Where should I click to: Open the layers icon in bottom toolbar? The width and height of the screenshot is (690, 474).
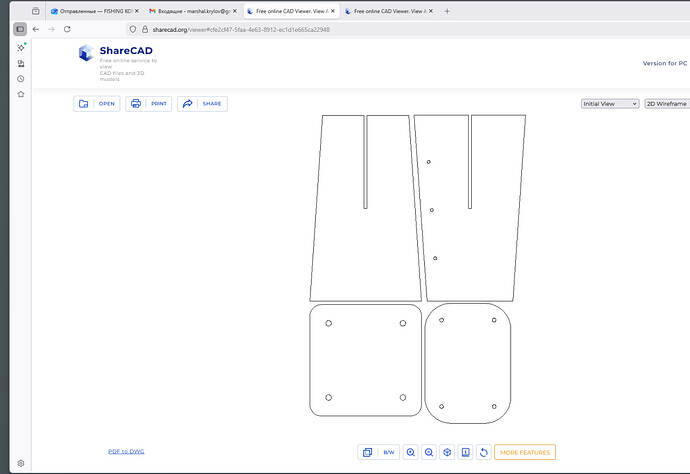367,453
